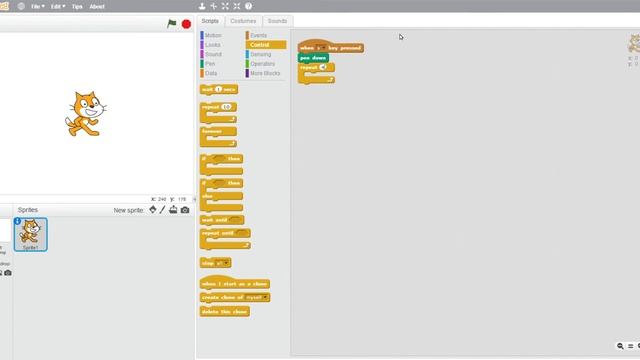This screenshot has width=640, height=360.
Task: Upload sprite from file icon
Action: (x=173, y=210)
